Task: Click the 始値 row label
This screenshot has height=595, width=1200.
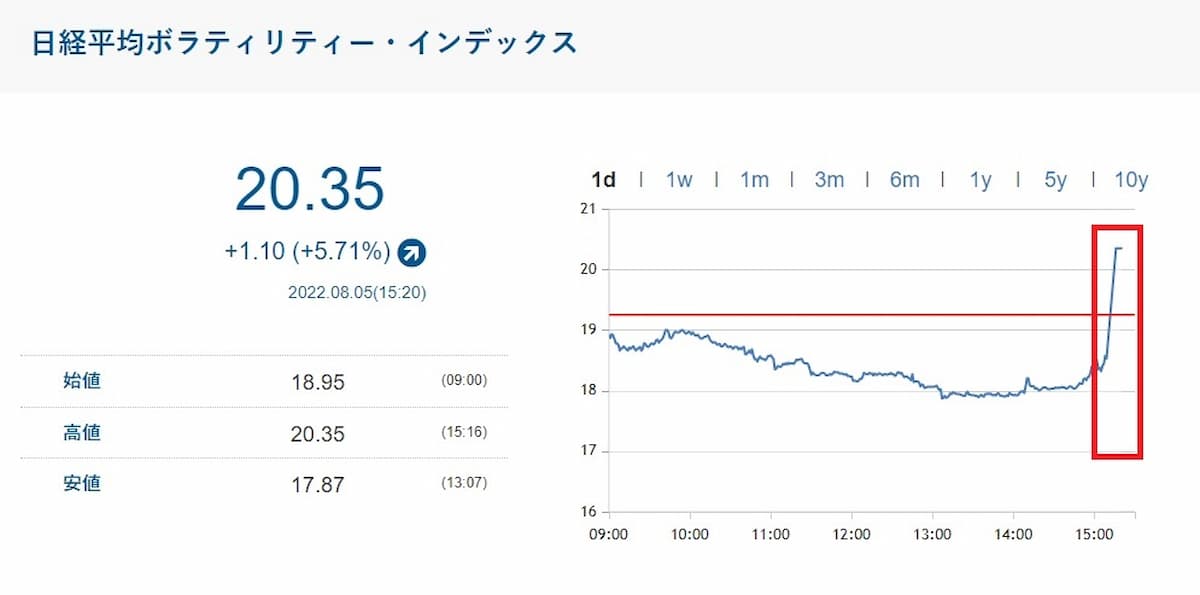Action: (82, 381)
